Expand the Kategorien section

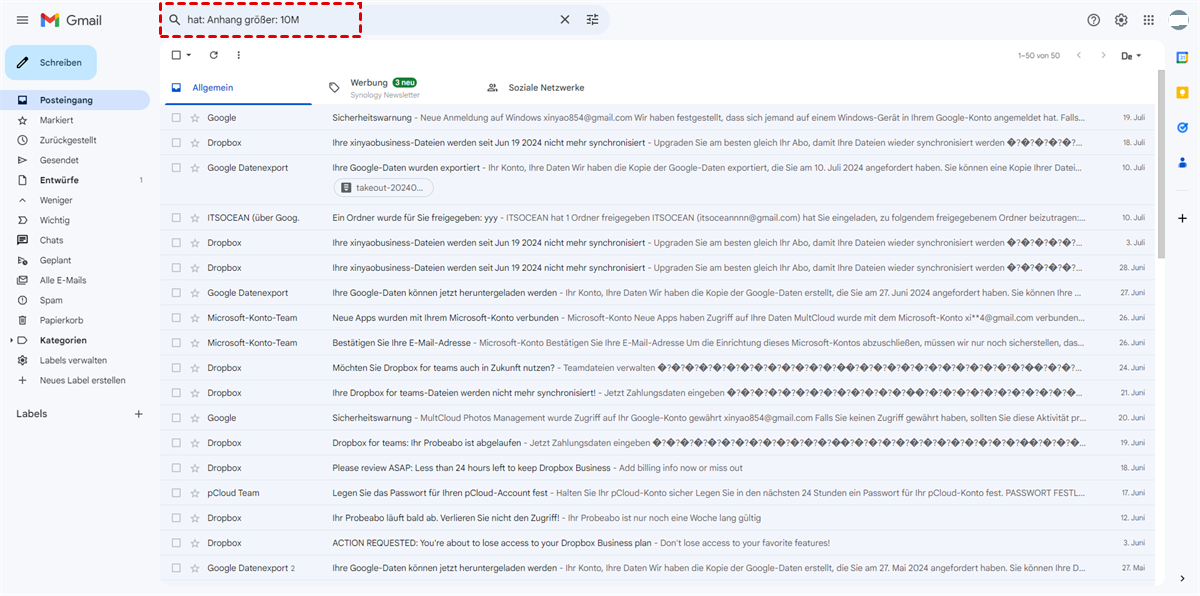click(11, 340)
